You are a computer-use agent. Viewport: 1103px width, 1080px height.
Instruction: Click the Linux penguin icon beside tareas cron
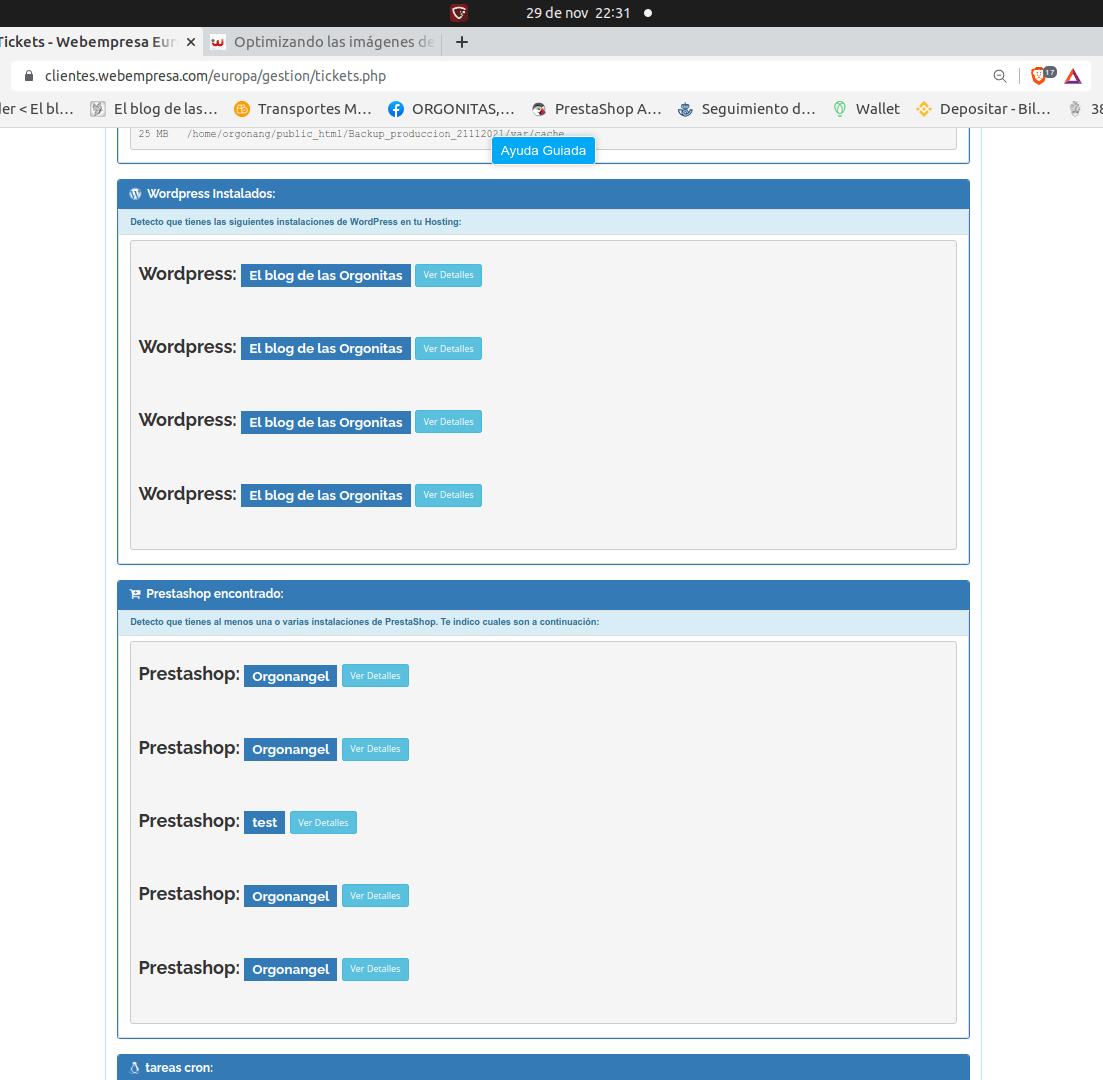coord(134,1068)
